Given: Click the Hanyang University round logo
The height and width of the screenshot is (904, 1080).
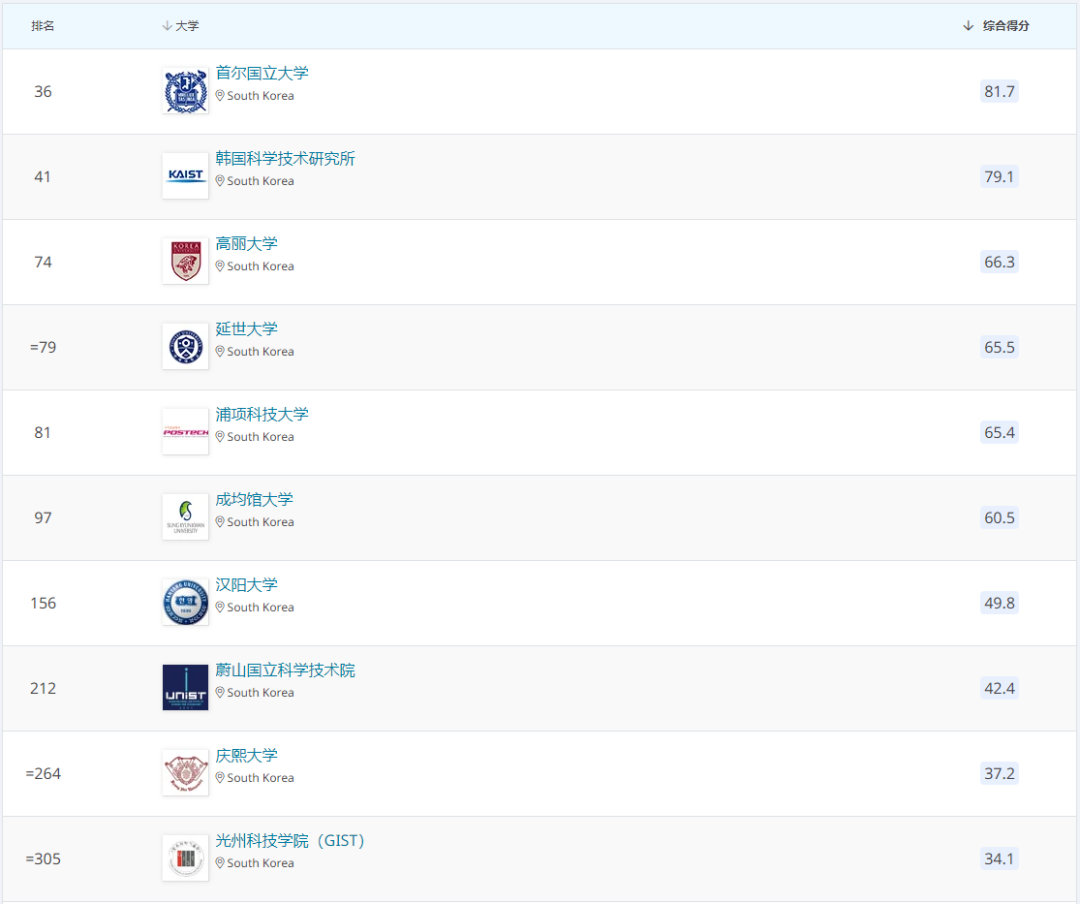Looking at the screenshot, I should point(185,602).
